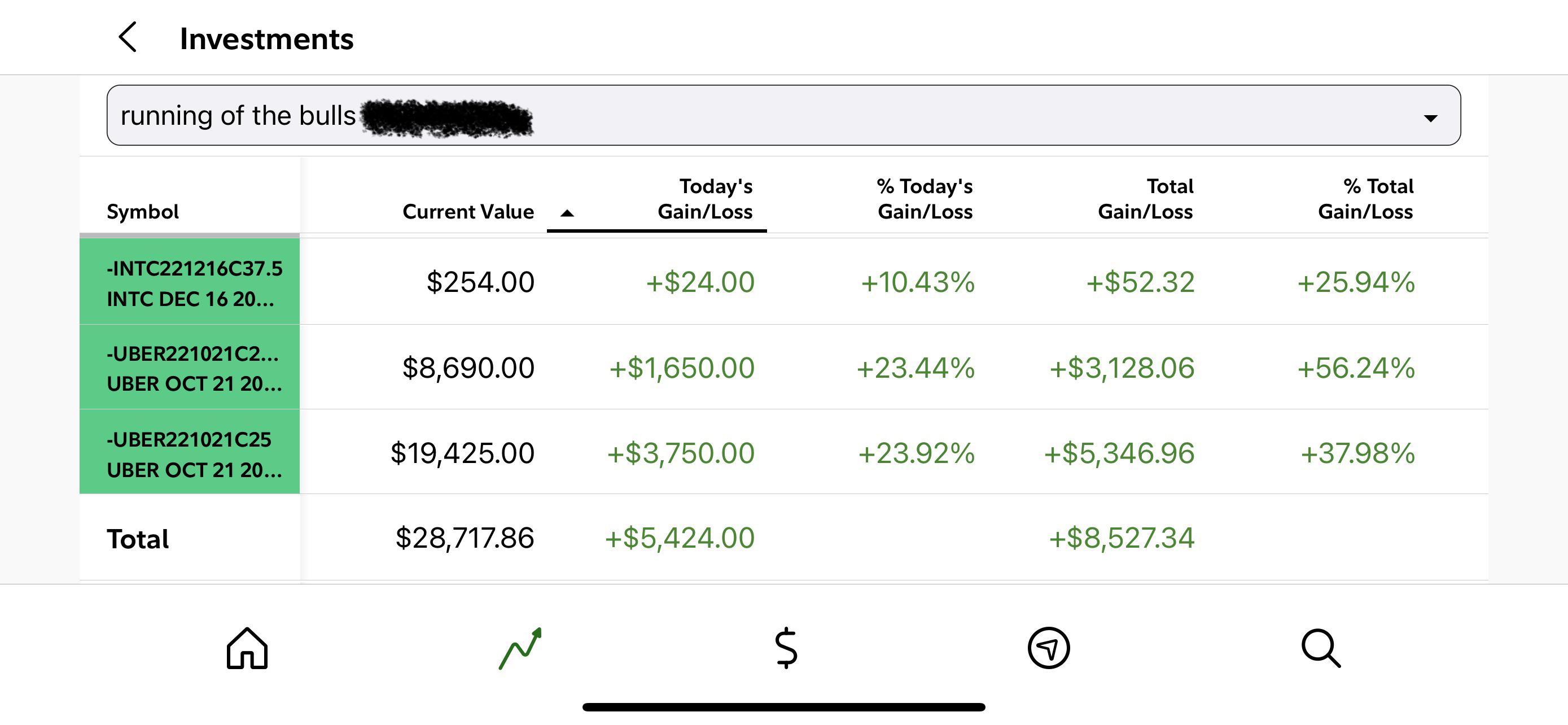The height and width of the screenshot is (725, 1568).
Task: Open the UBER221021C25 position details
Action: click(190, 452)
